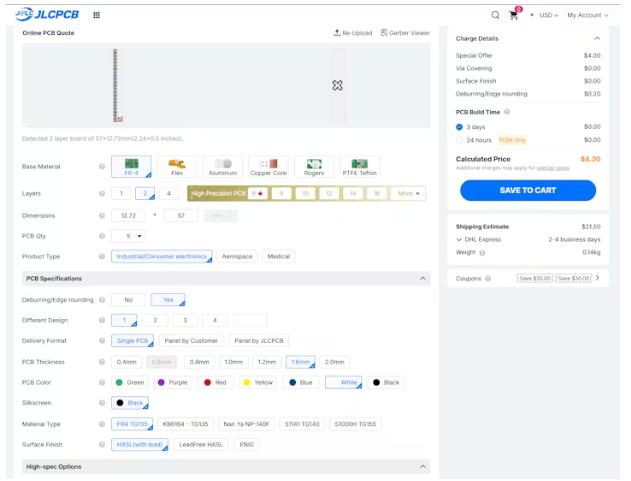Image resolution: width=631 pixels, height=481 pixels.
Task: Collapse the PCB Specifications section
Action: tap(423, 278)
